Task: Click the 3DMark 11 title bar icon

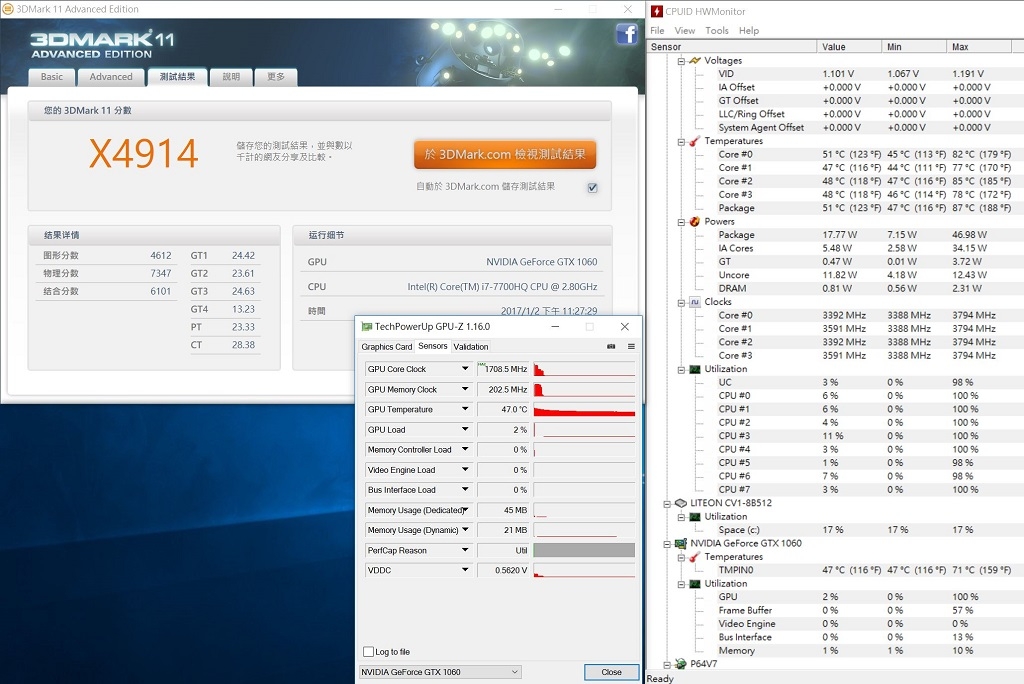Action: tap(8, 9)
